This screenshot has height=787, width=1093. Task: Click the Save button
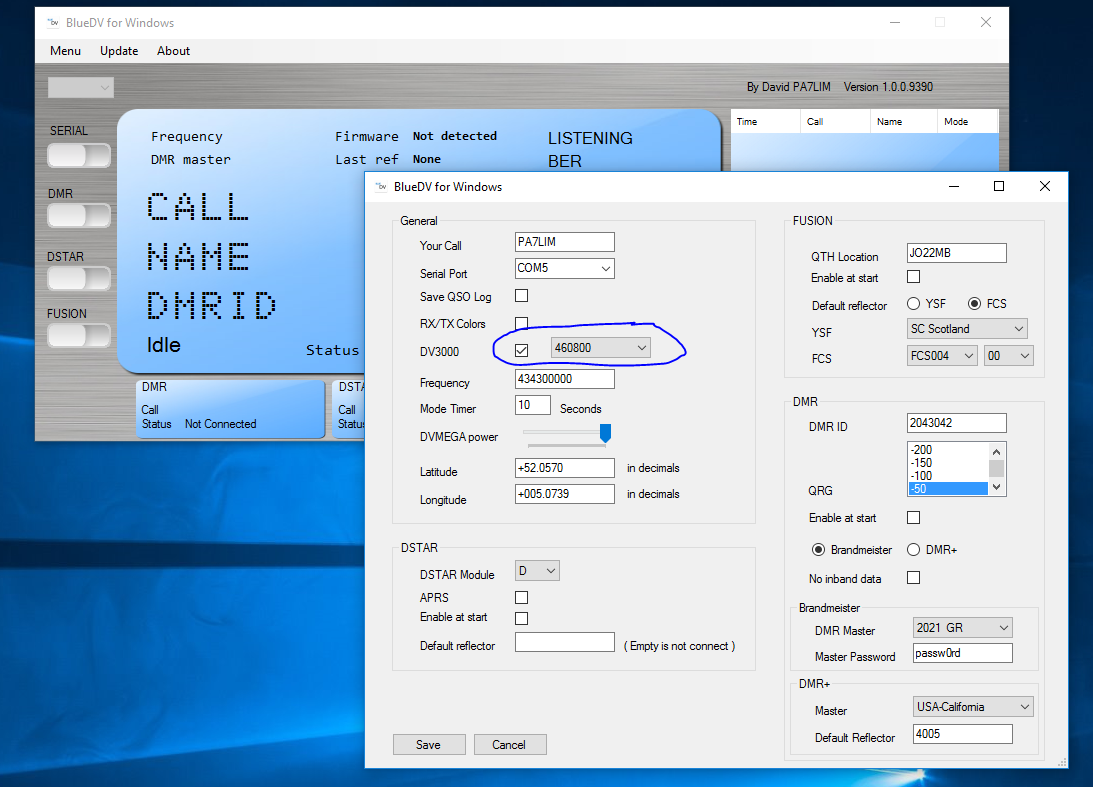tap(429, 744)
